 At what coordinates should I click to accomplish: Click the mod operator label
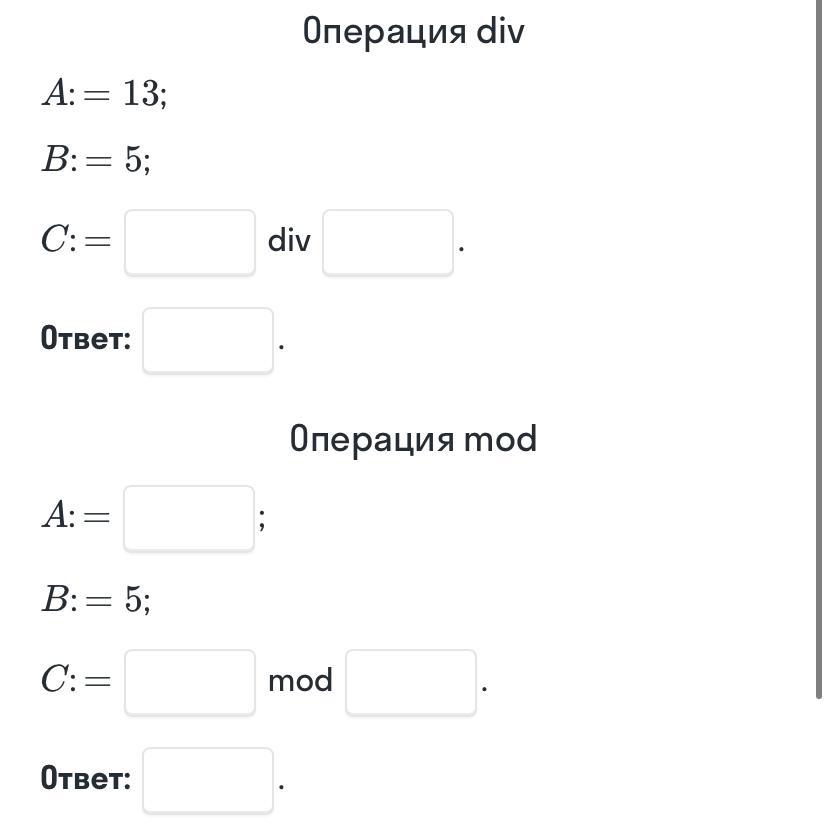click(x=300, y=681)
